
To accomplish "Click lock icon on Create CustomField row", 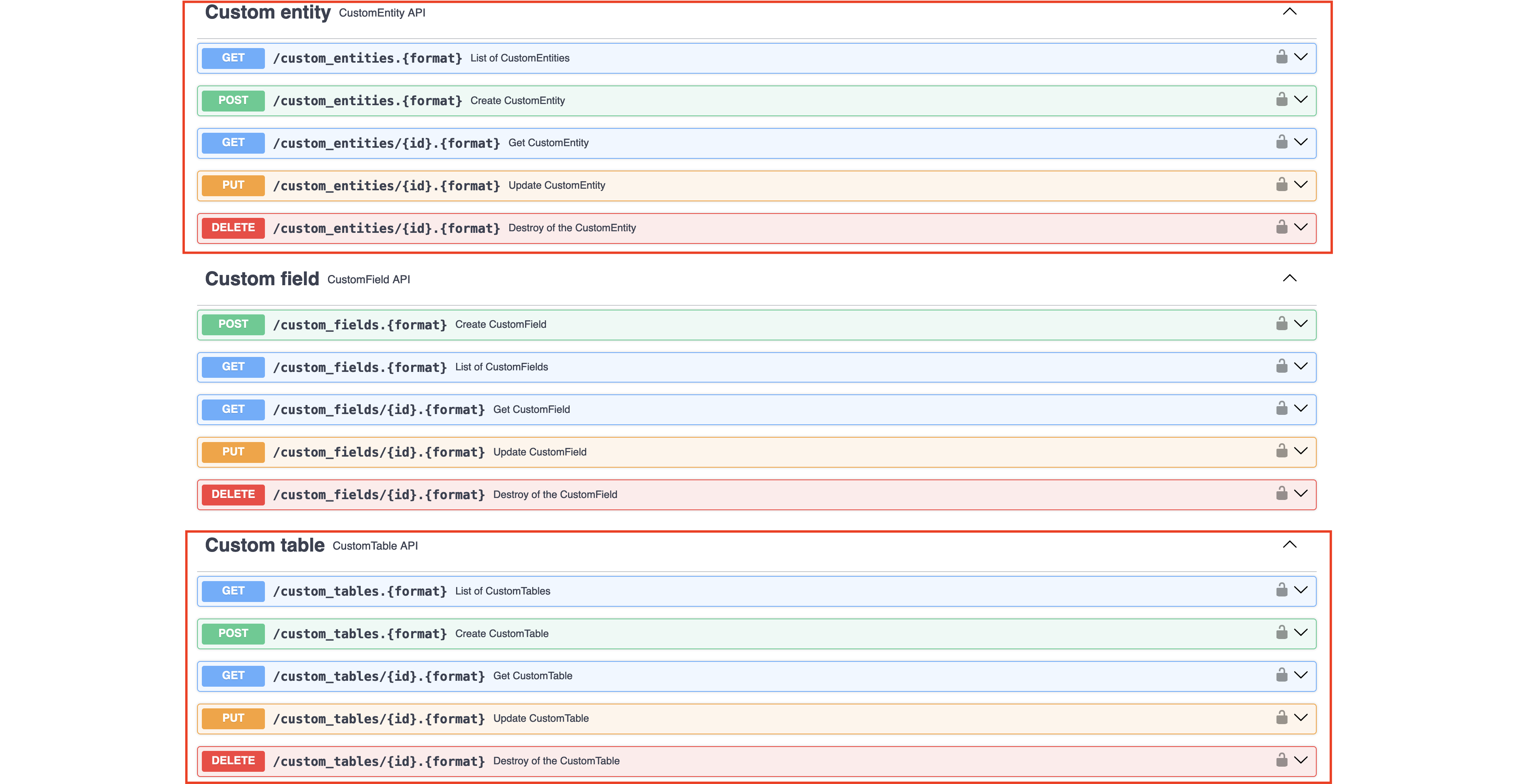I will pyautogui.click(x=1282, y=324).
